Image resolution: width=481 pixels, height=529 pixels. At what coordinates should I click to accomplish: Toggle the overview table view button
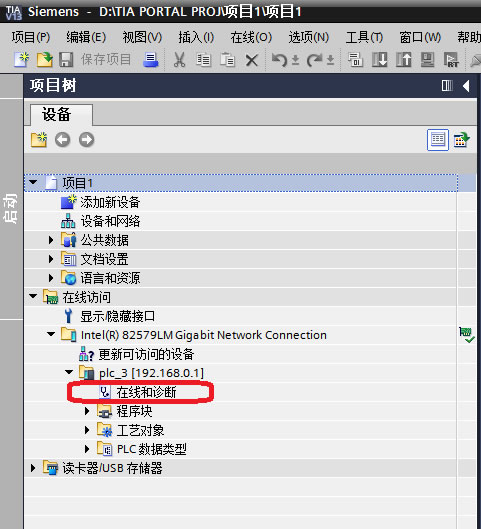437,140
